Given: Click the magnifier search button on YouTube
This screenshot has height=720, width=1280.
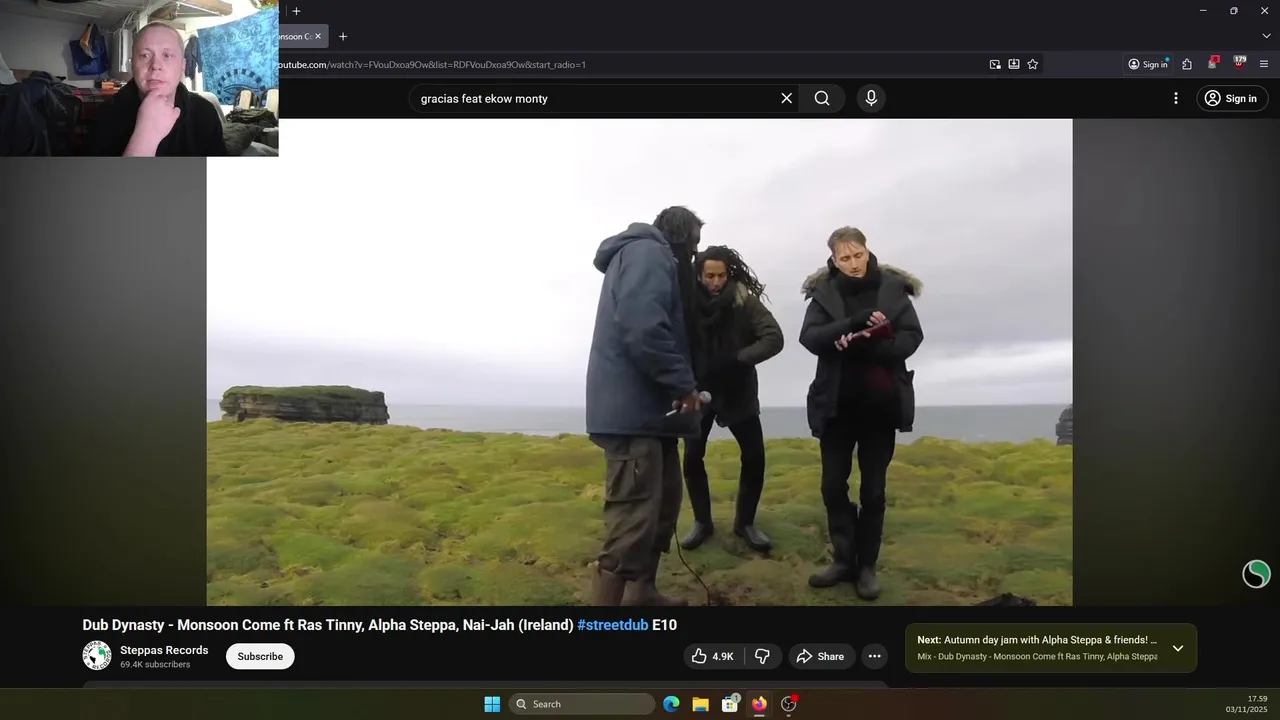Looking at the screenshot, I should coord(822,98).
